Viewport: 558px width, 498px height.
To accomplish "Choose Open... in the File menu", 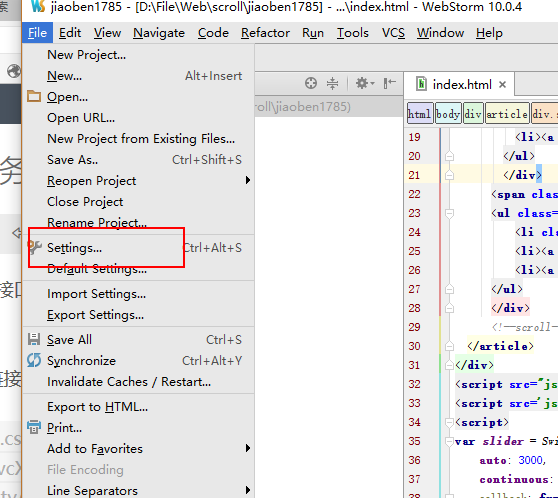I will point(138,97).
